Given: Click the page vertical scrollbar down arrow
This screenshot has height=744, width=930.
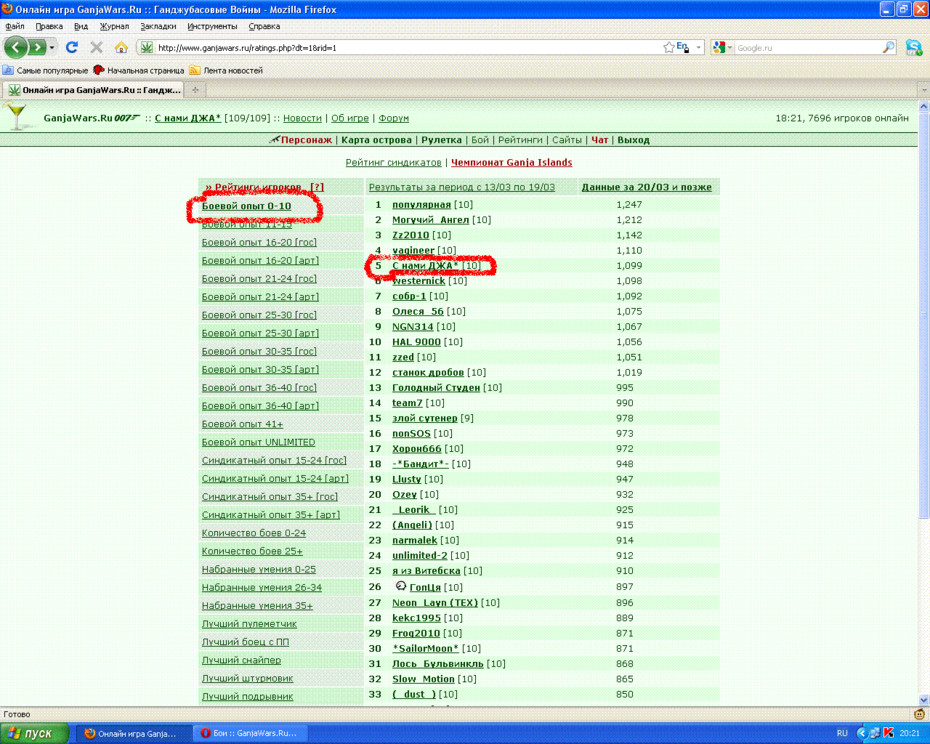Looking at the screenshot, I should (923, 700).
